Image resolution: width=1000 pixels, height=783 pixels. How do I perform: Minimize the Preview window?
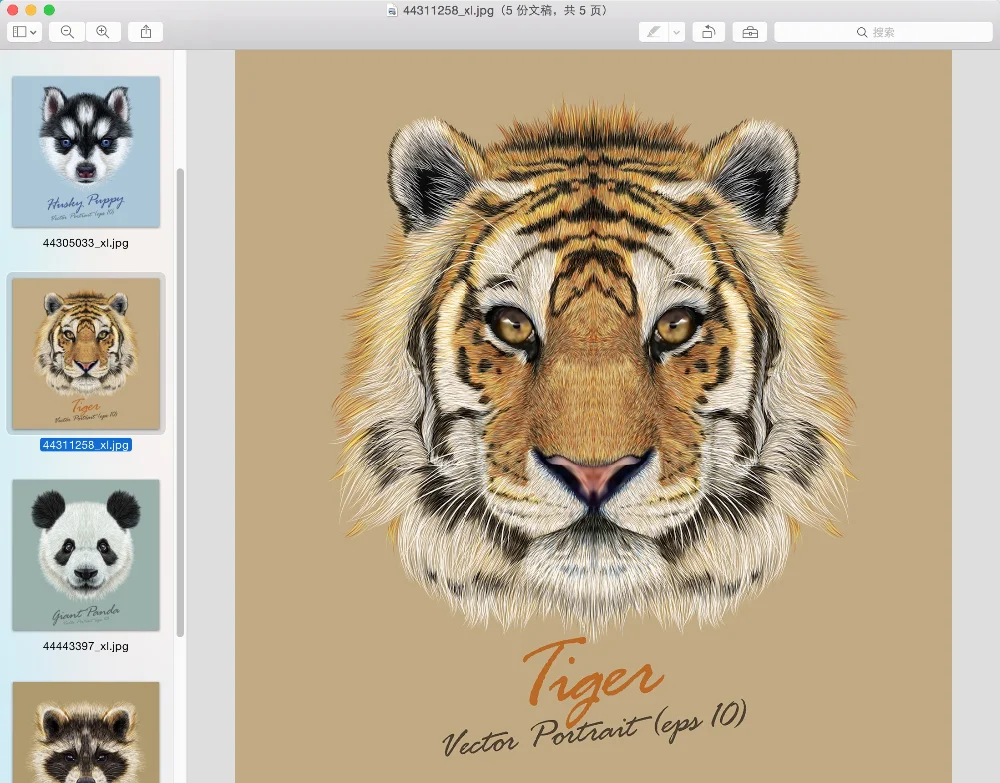click(x=31, y=10)
